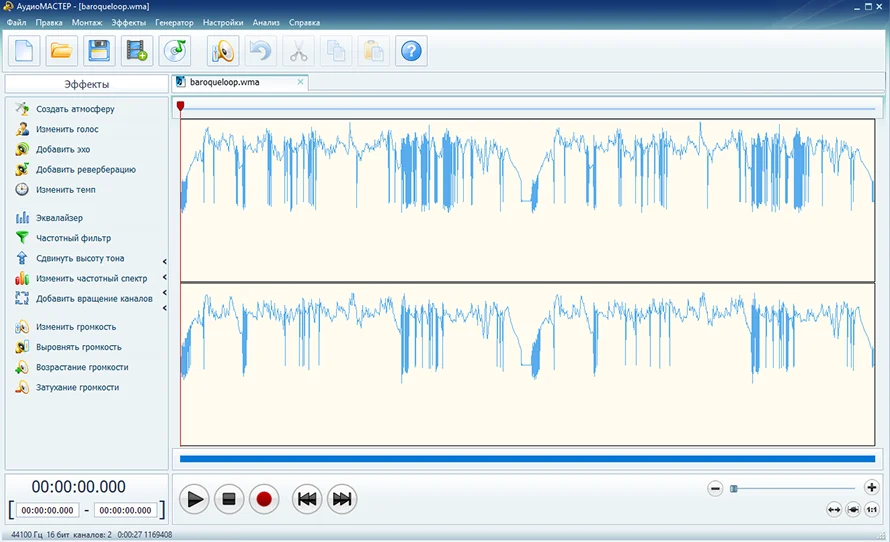
Task: Zoom in with the plus button
Action: click(871, 487)
